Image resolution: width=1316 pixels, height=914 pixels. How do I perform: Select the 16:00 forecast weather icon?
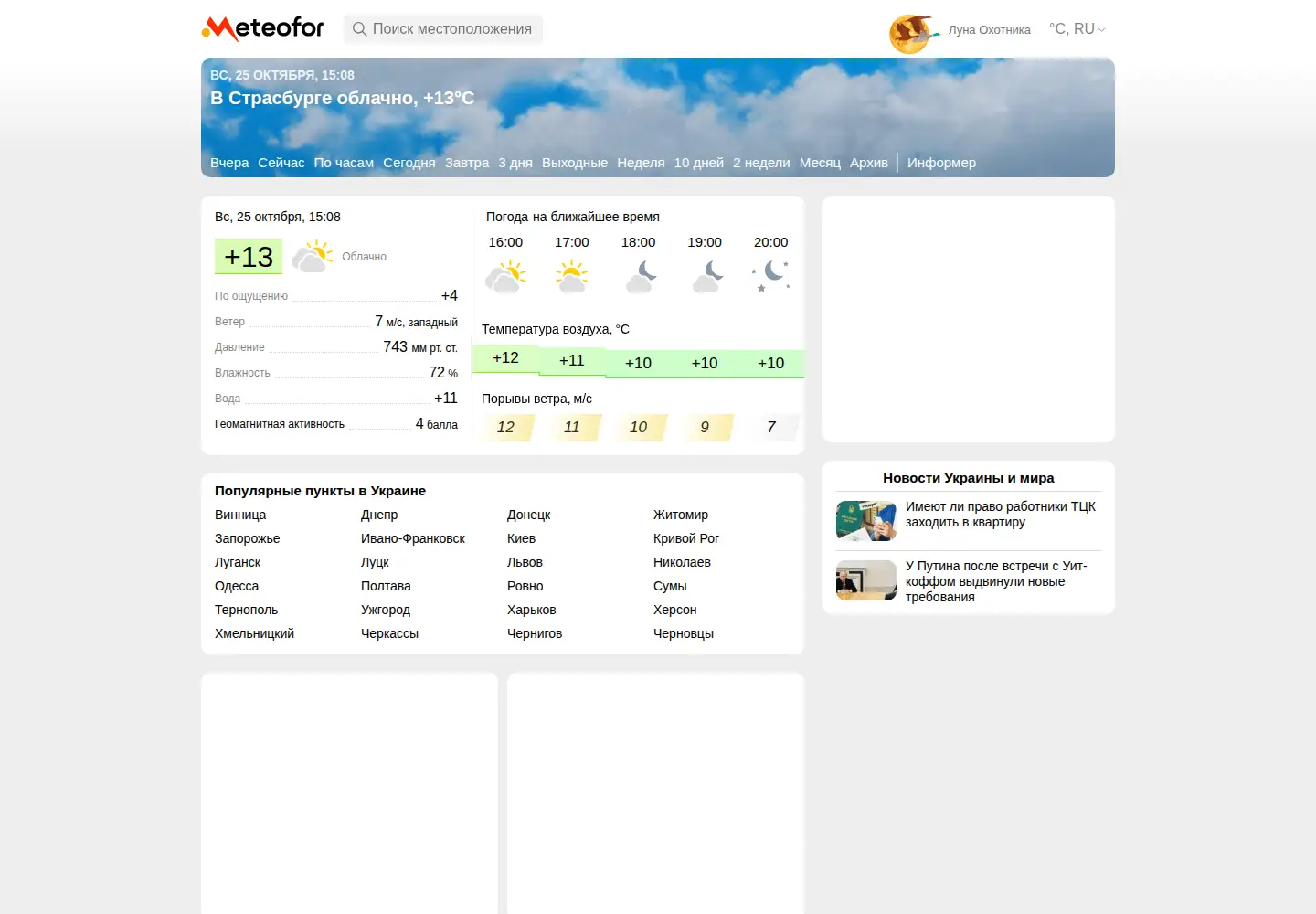click(x=505, y=277)
